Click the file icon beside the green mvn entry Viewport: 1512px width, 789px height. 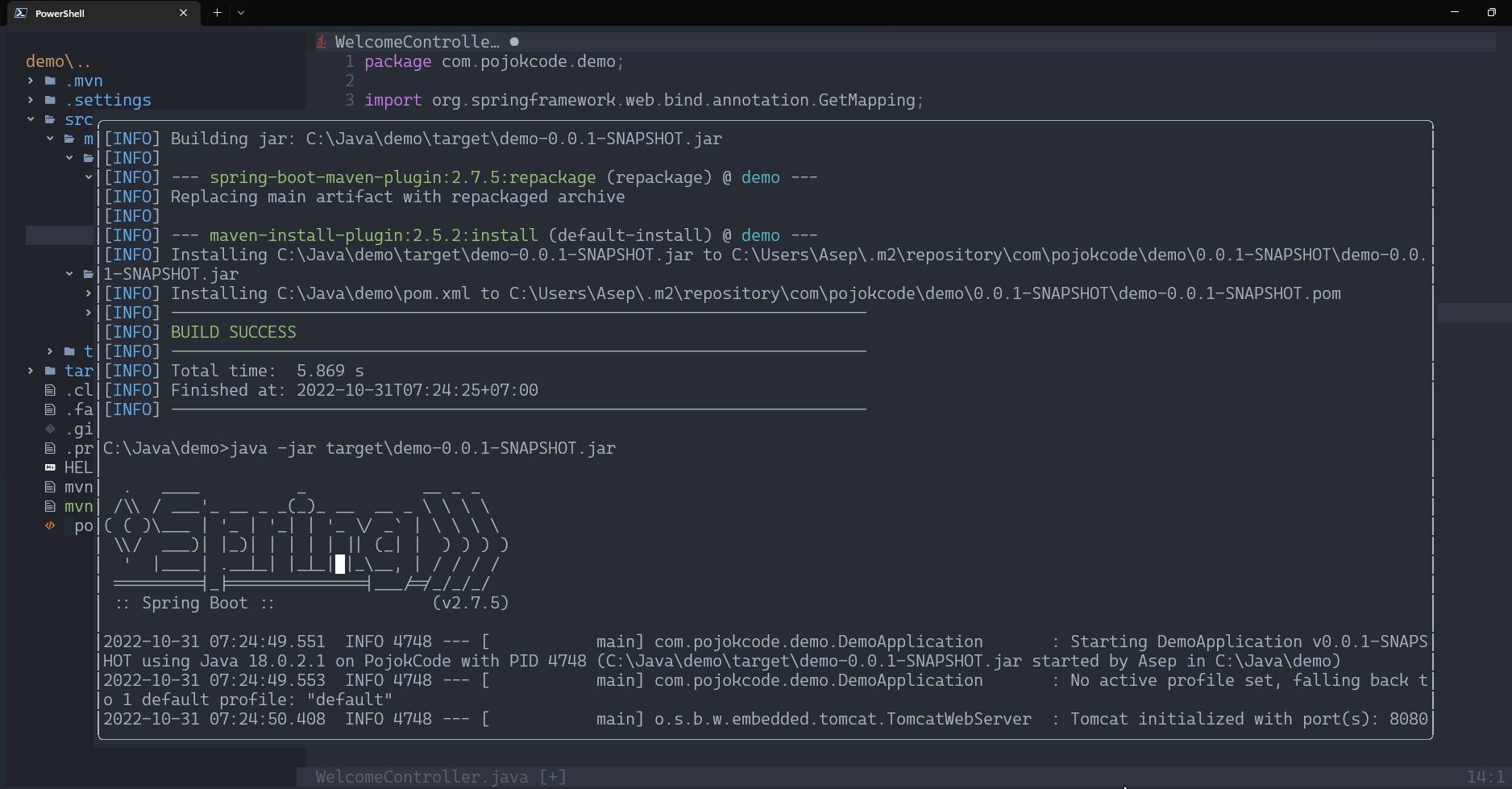tap(50, 506)
